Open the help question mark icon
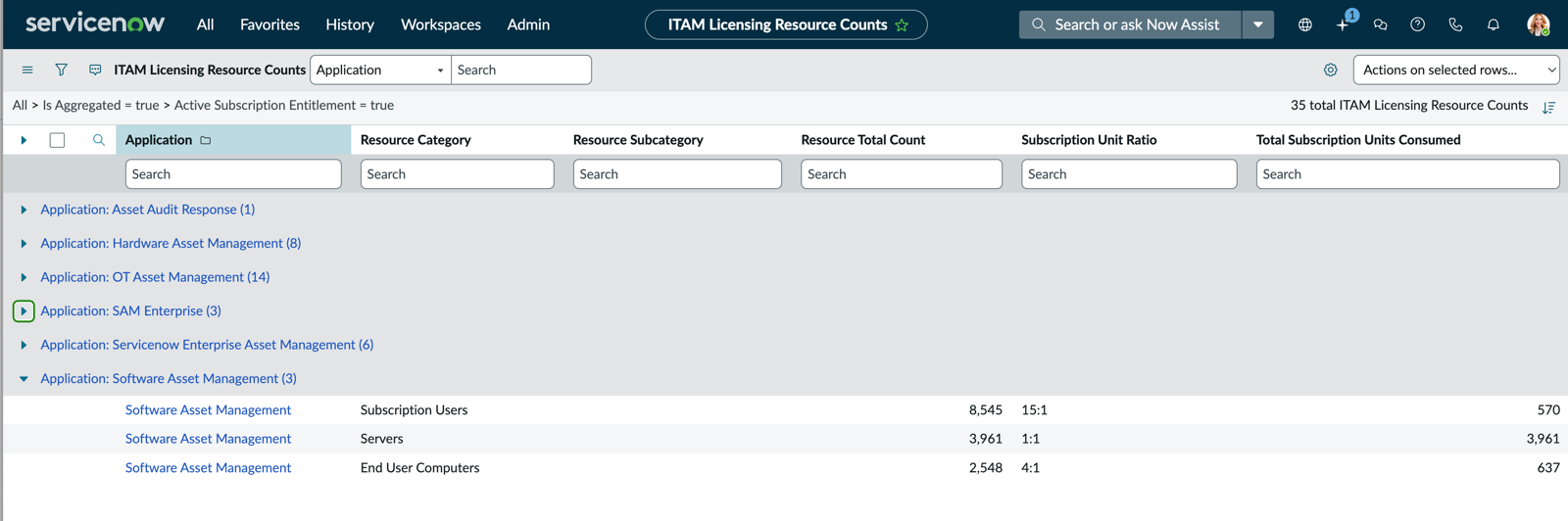 (1417, 24)
